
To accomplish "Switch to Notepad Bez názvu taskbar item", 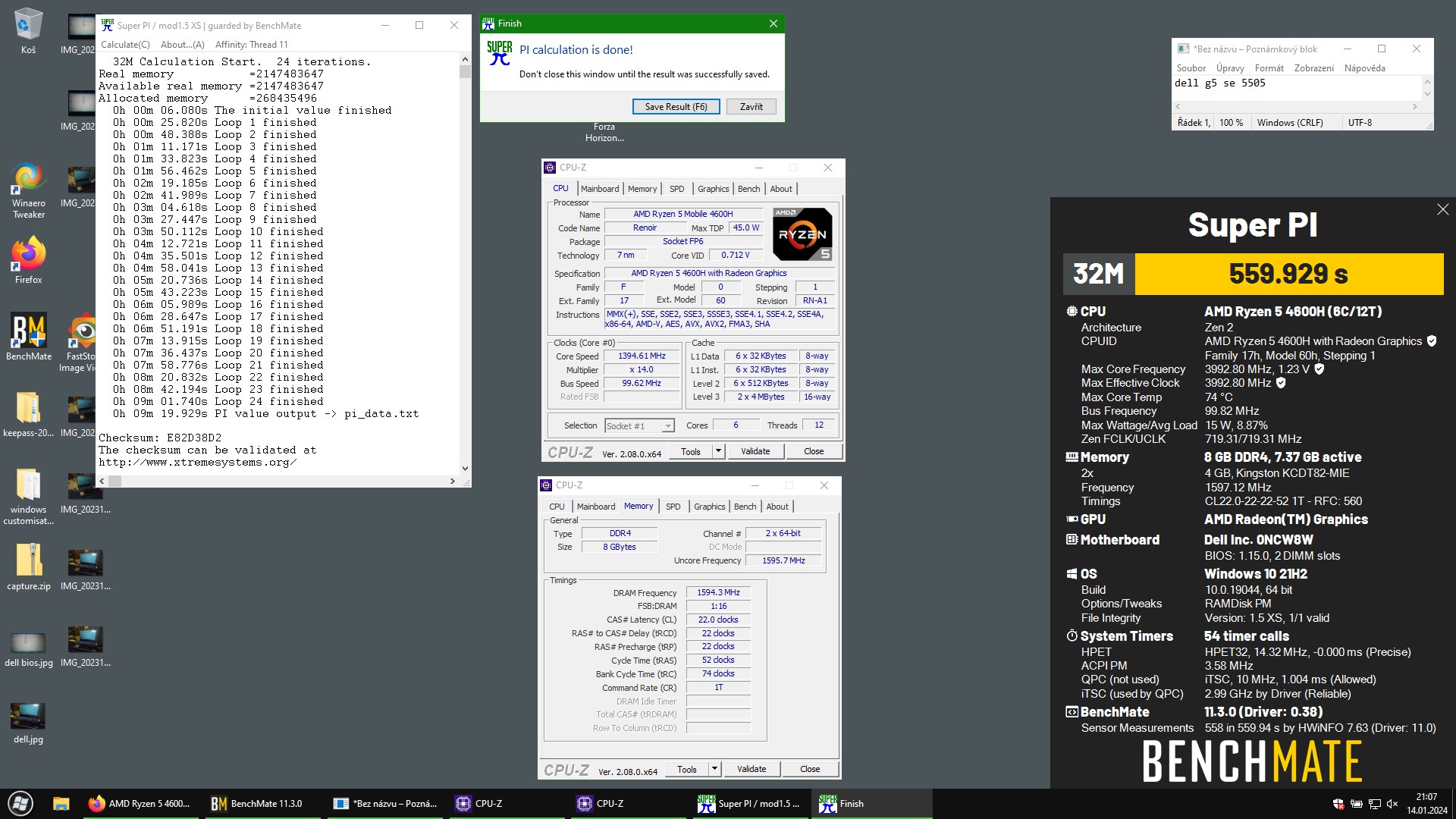I will tap(384, 804).
